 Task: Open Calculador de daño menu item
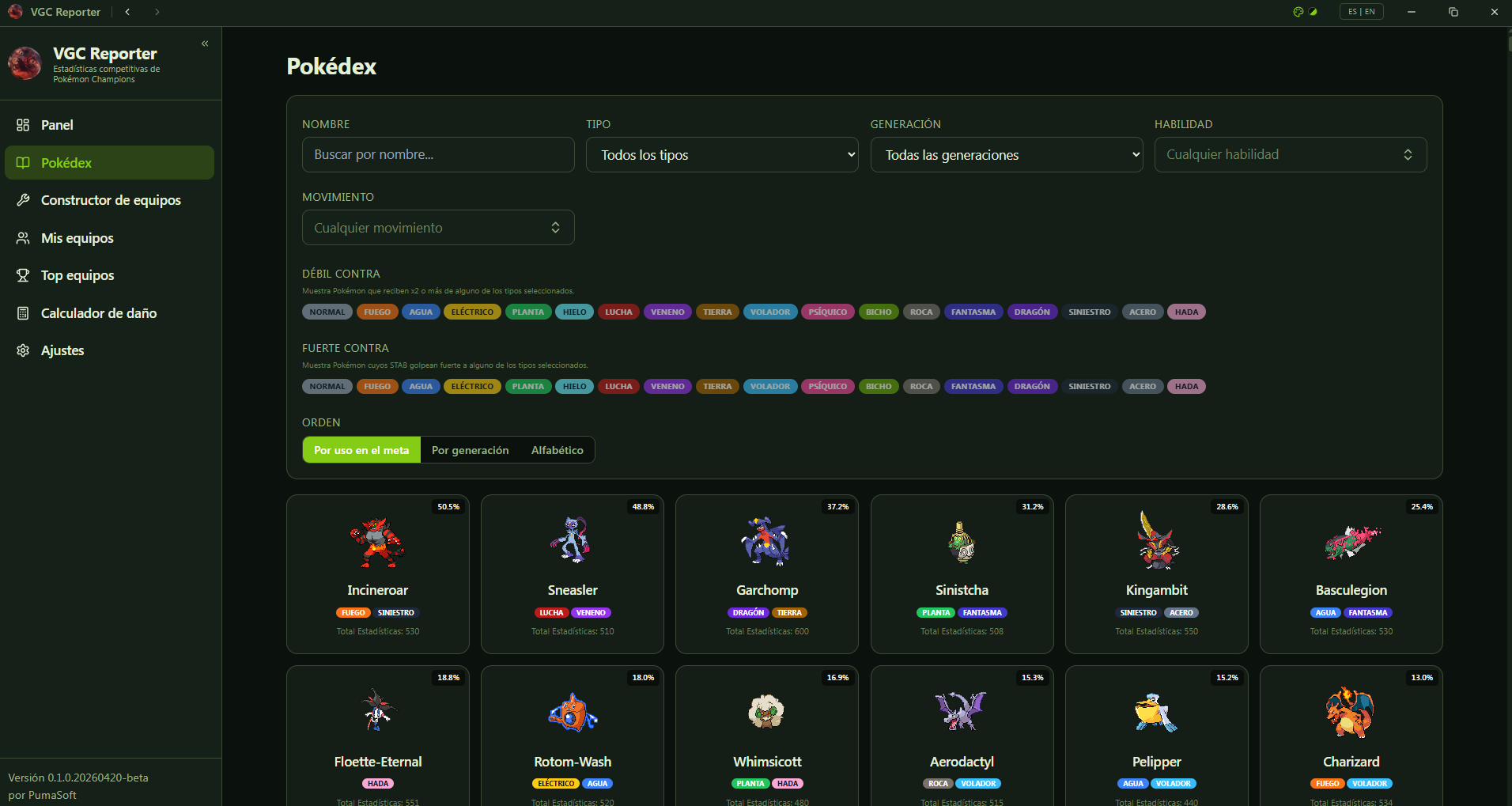tap(109, 313)
